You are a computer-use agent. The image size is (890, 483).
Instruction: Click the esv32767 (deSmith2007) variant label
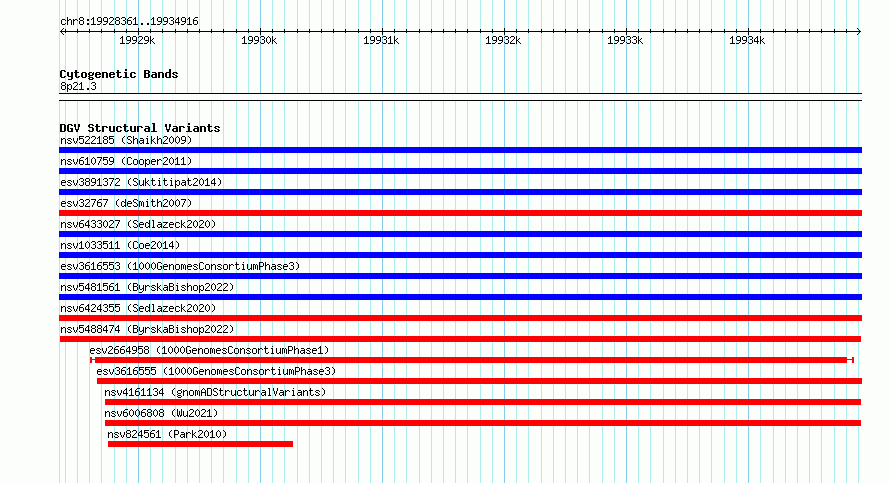coord(126,203)
